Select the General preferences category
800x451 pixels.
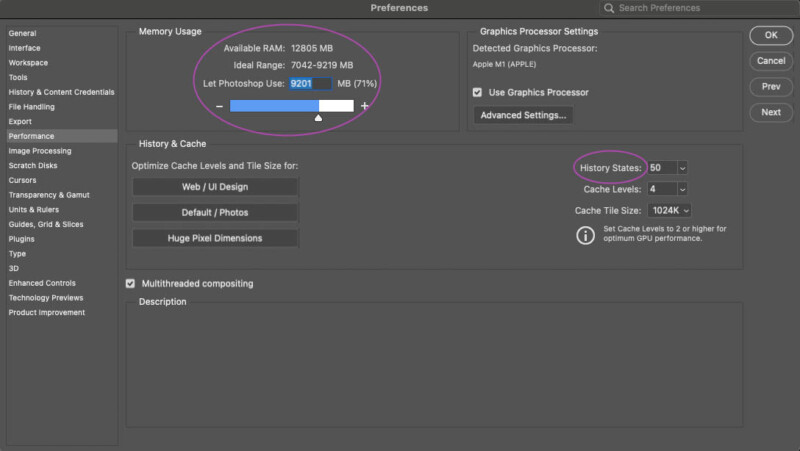[22, 33]
